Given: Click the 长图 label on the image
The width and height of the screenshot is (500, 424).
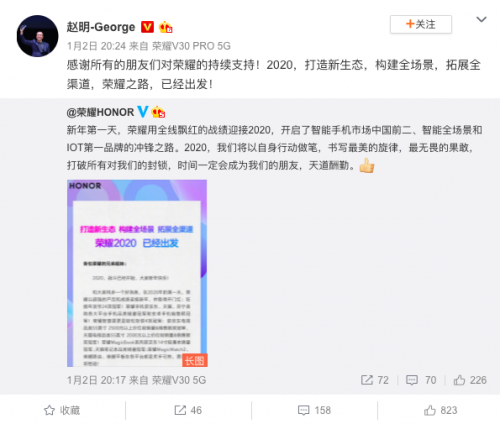Looking at the screenshot, I should (x=195, y=360).
